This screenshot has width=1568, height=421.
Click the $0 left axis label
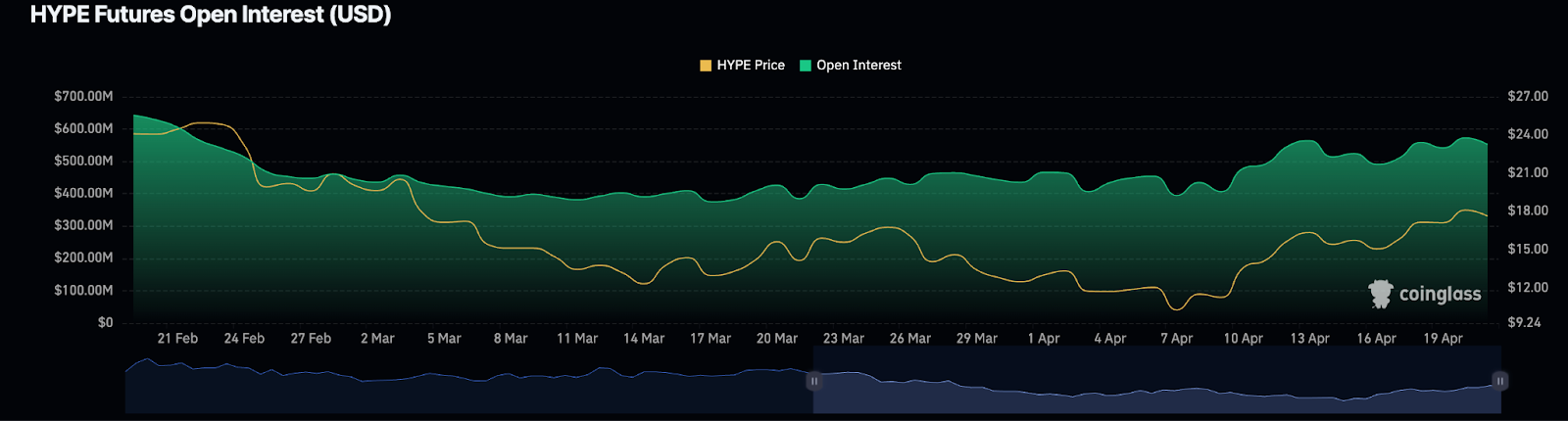(105, 323)
